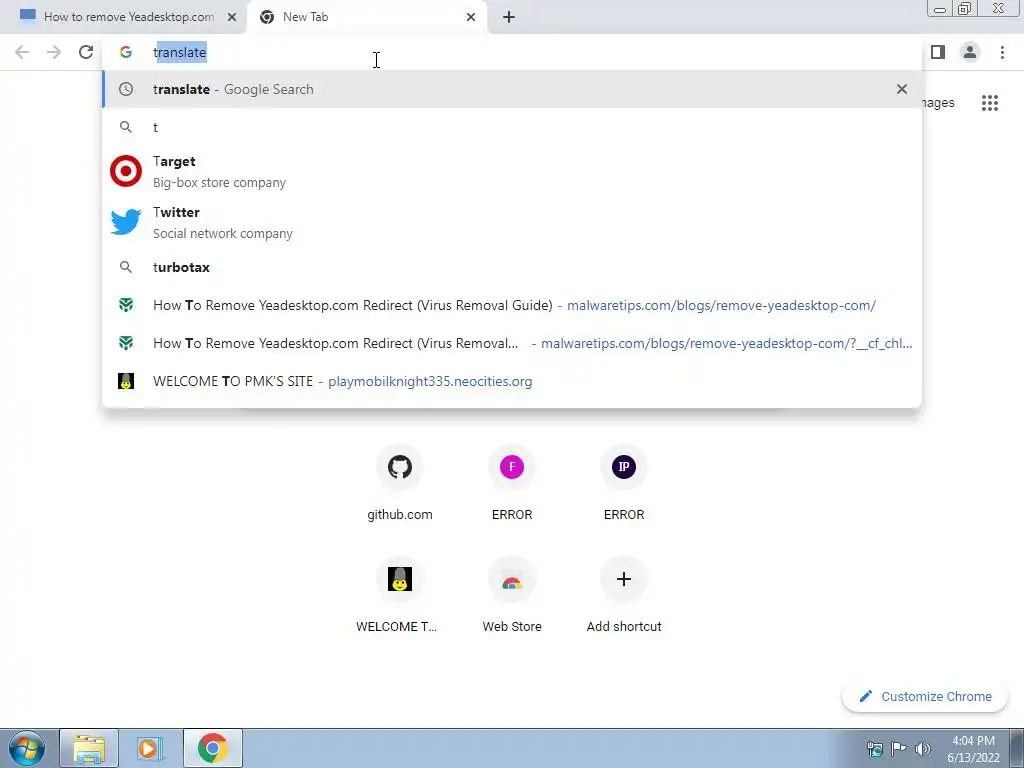Open Chrome's three-dot menu

click(1002, 52)
